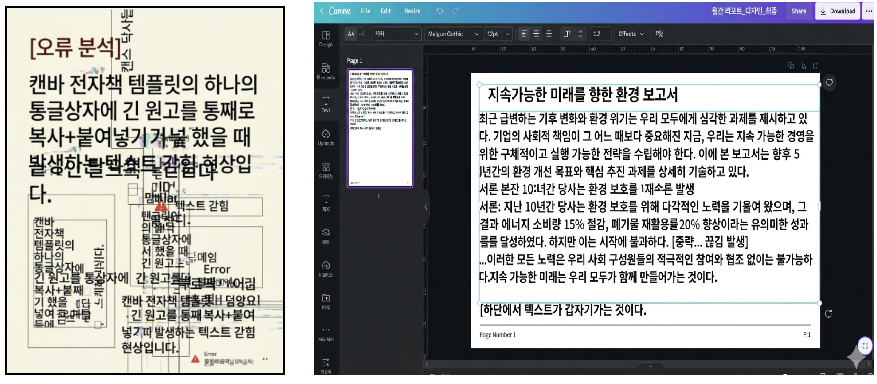
Task: Click the rotate handle below the text box
Action: pos(829,314)
